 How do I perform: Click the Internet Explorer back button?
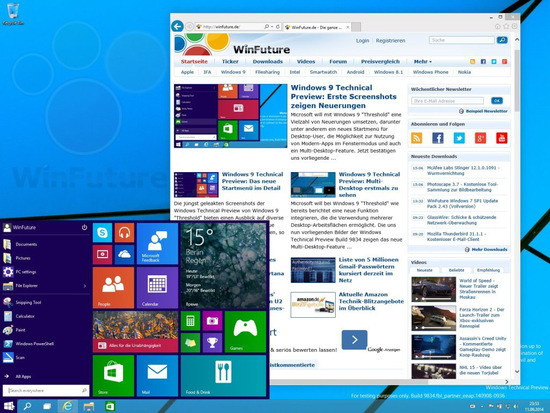pyautogui.click(x=177, y=26)
